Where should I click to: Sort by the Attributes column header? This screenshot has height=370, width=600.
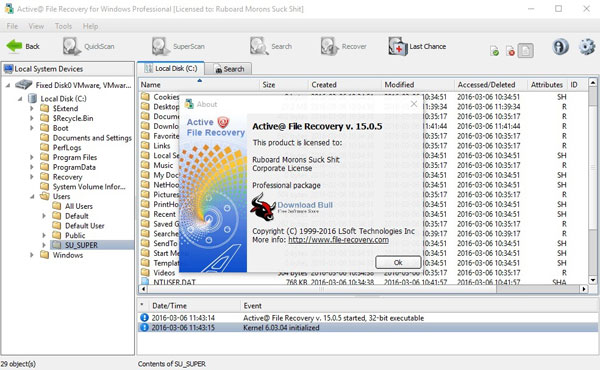pyautogui.click(x=547, y=85)
